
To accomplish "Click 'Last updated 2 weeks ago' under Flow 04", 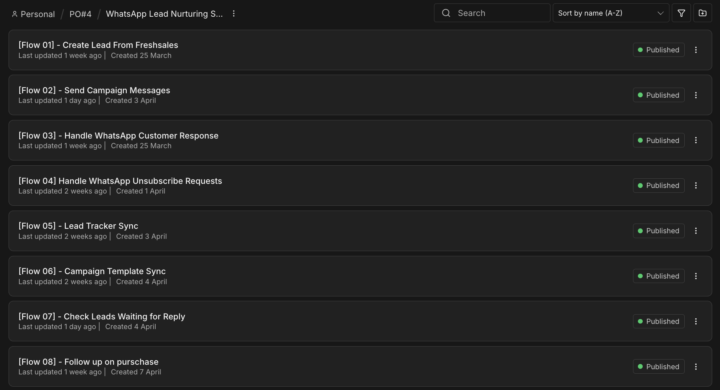I will 62,191.
